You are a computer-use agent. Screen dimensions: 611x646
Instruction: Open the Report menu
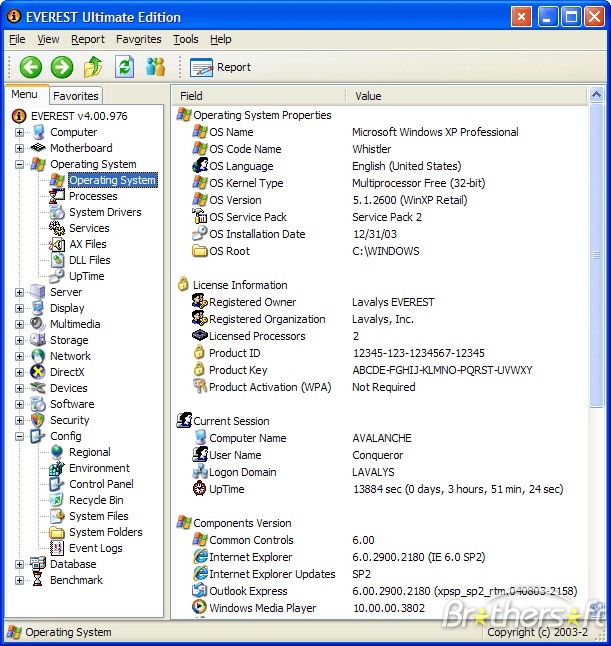pyautogui.click(x=88, y=39)
